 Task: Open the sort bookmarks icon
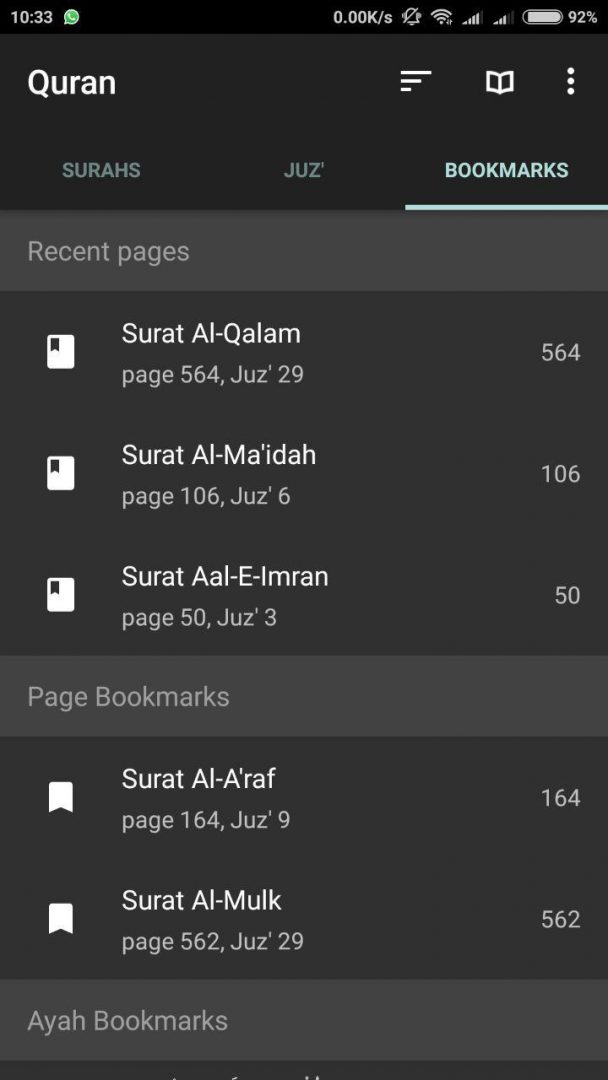(415, 82)
